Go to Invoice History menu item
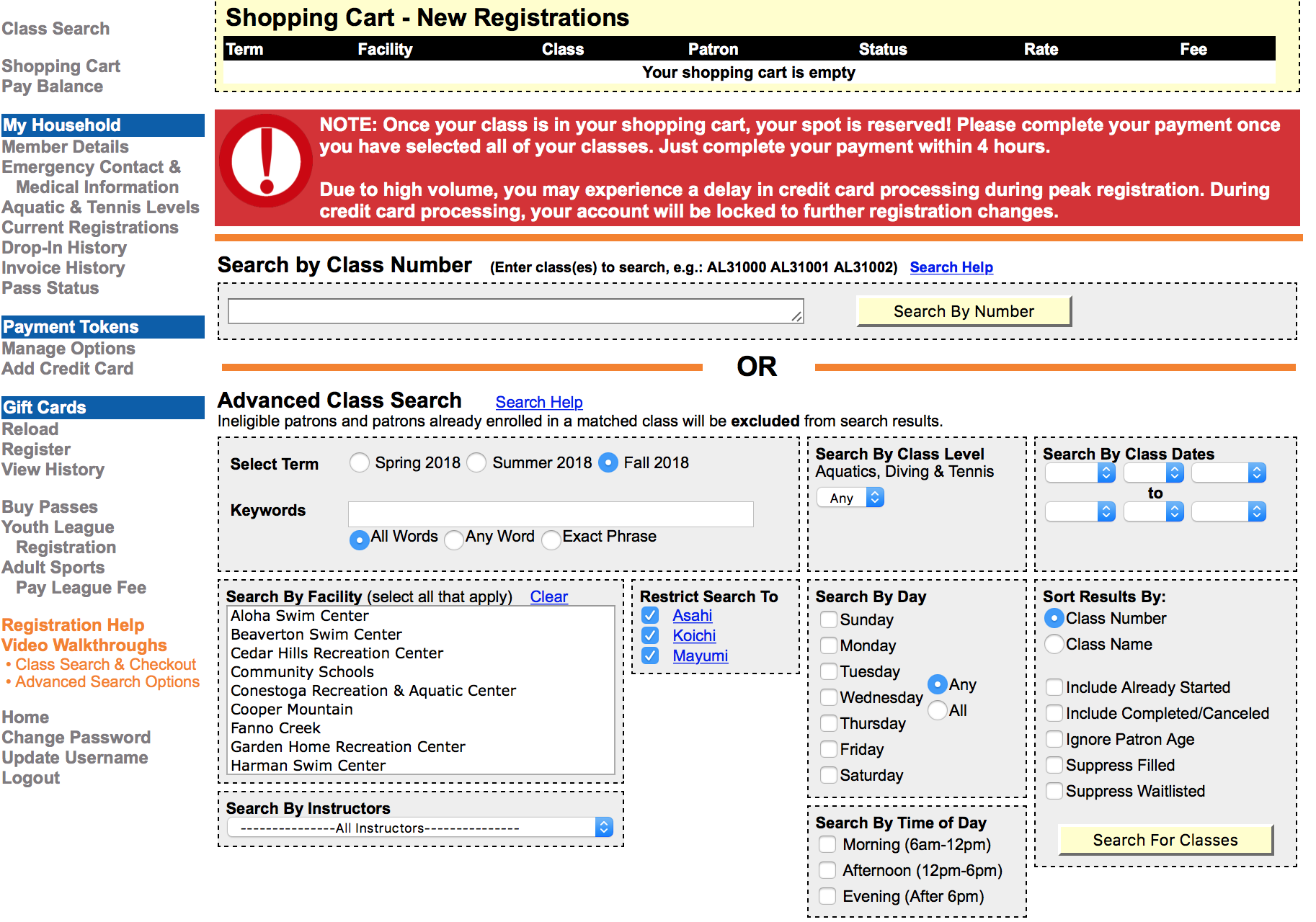 63,268
